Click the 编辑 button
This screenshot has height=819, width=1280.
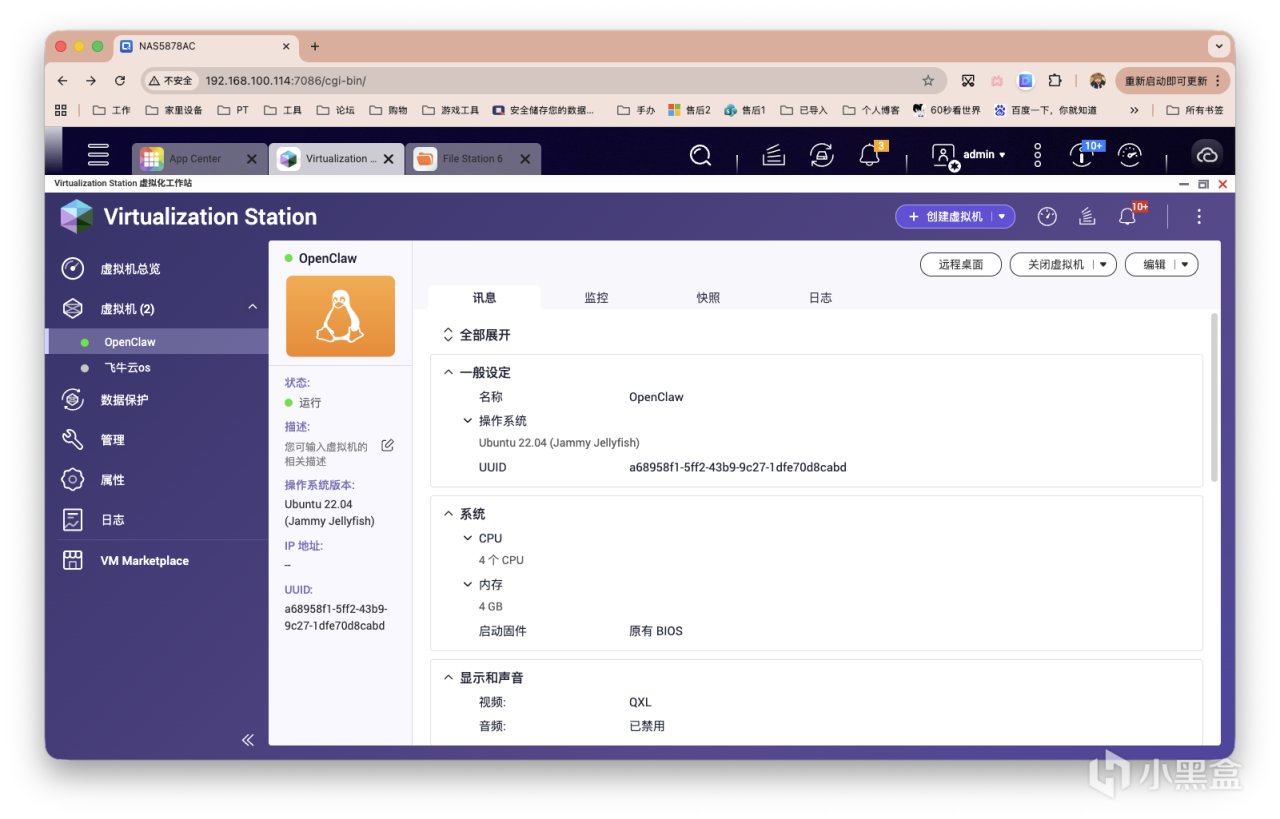[1154, 265]
